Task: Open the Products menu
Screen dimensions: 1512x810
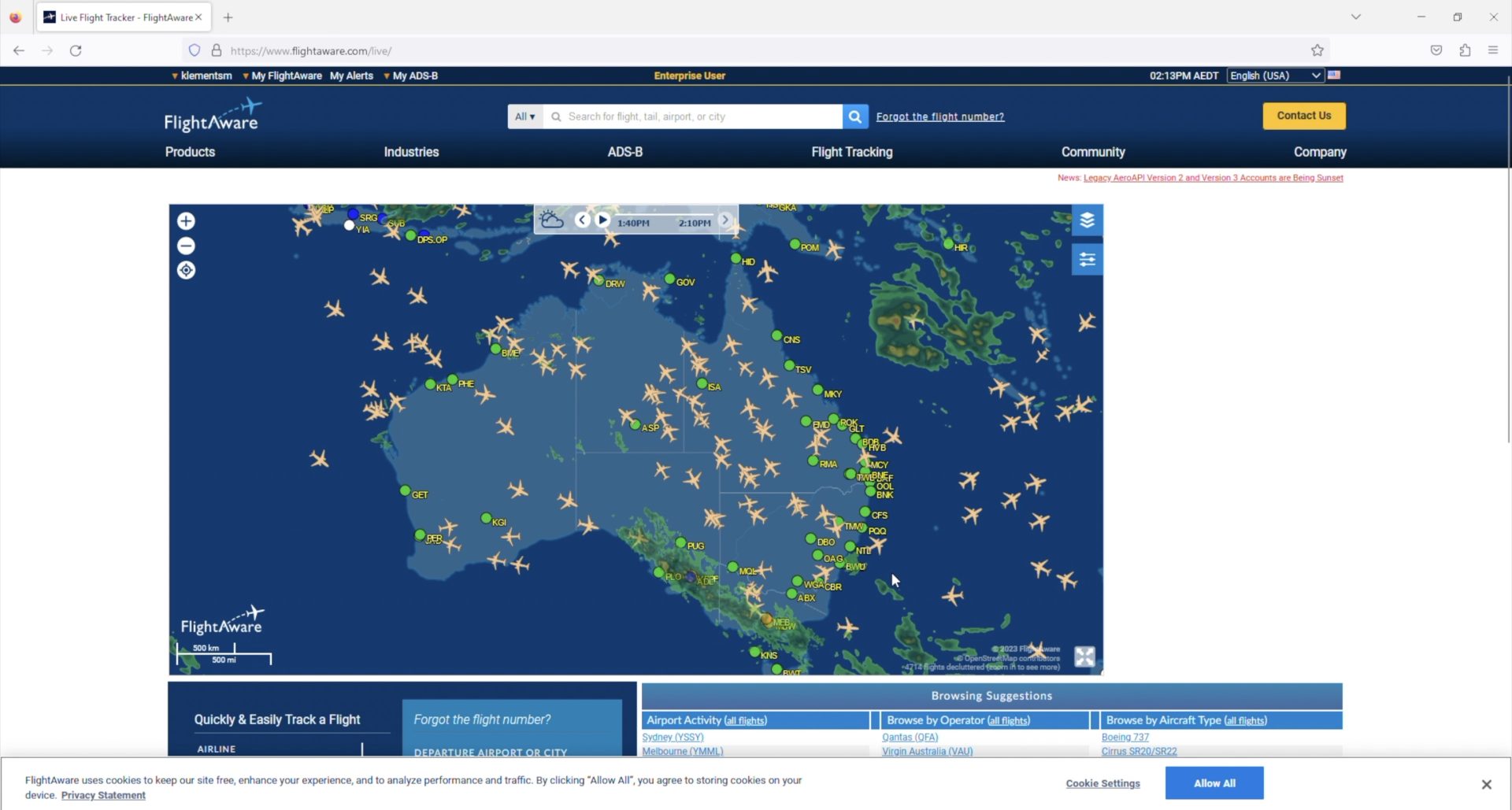Action: pyautogui.click(x=189, y=151)
